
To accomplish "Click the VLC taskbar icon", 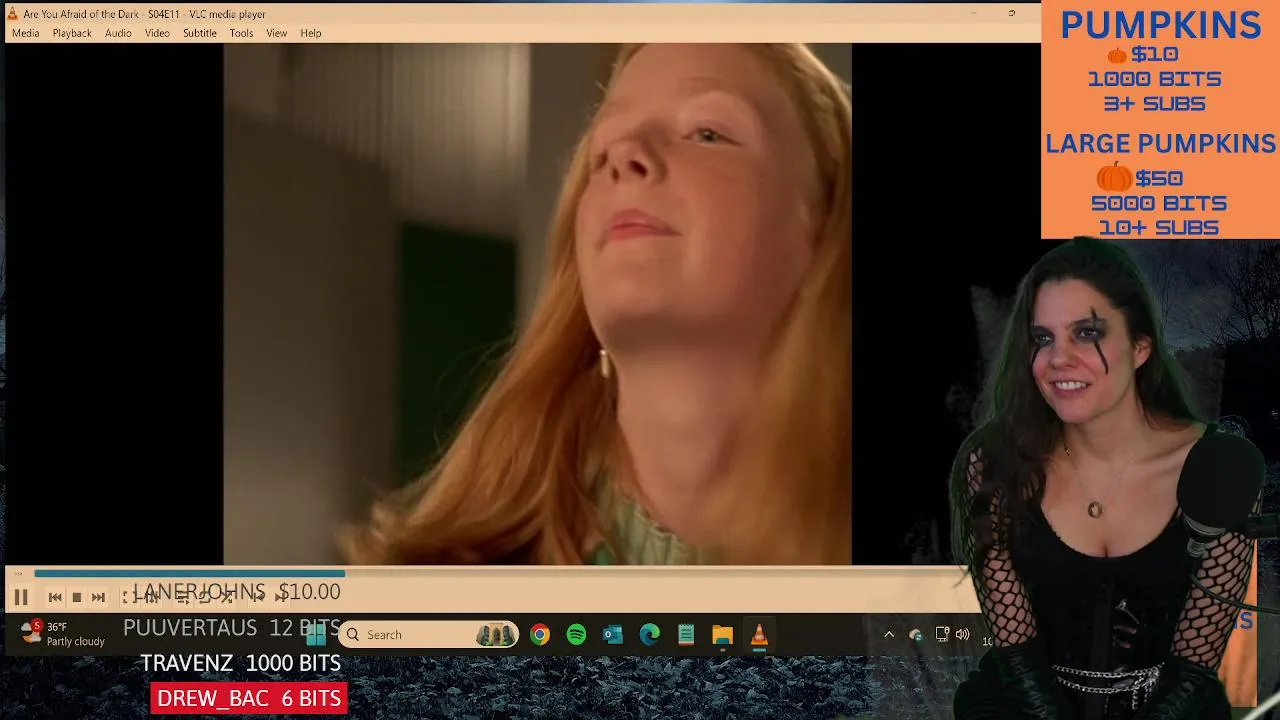I will [759, 634].
